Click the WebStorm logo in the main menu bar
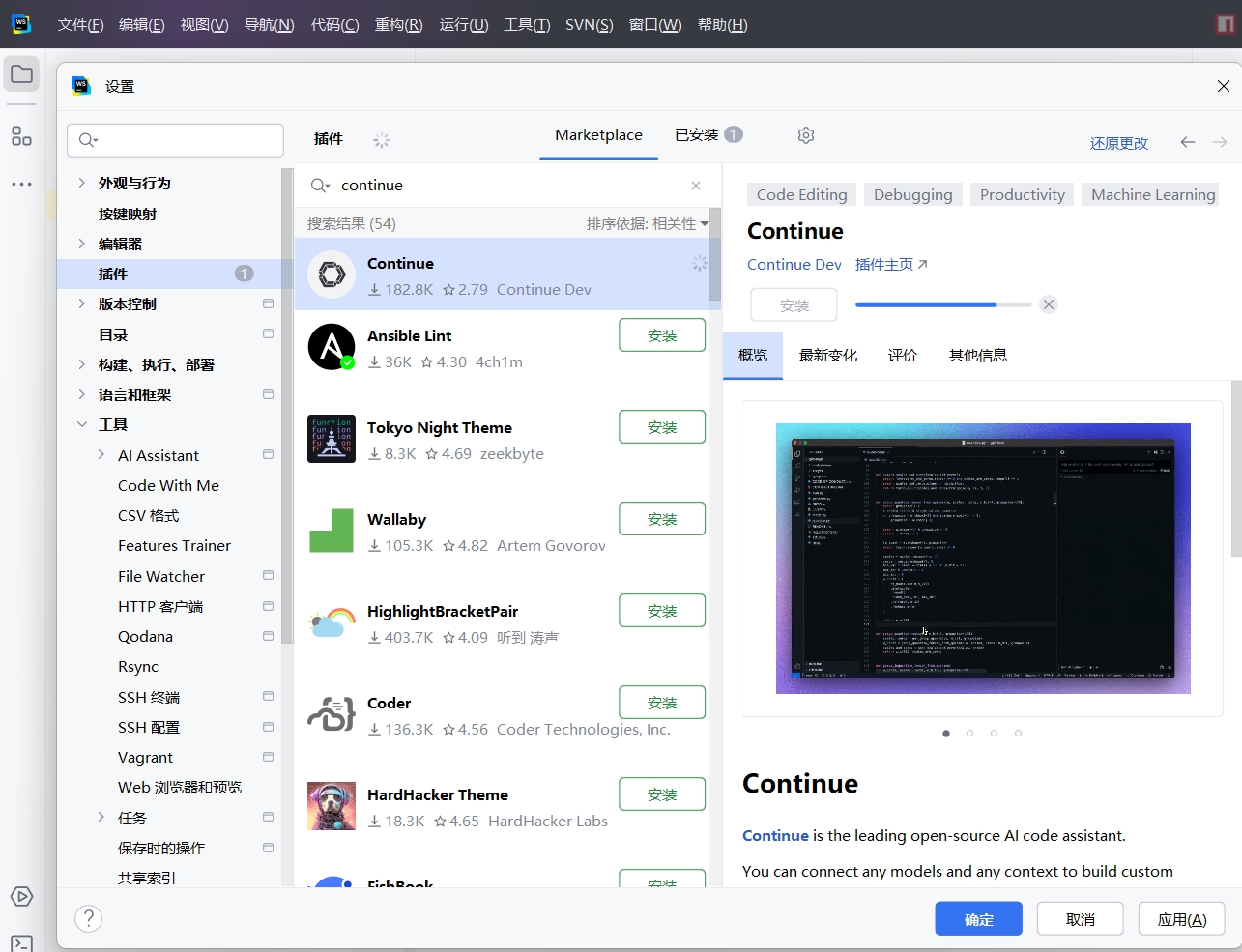1242x952 pixels. pos(21,24)
